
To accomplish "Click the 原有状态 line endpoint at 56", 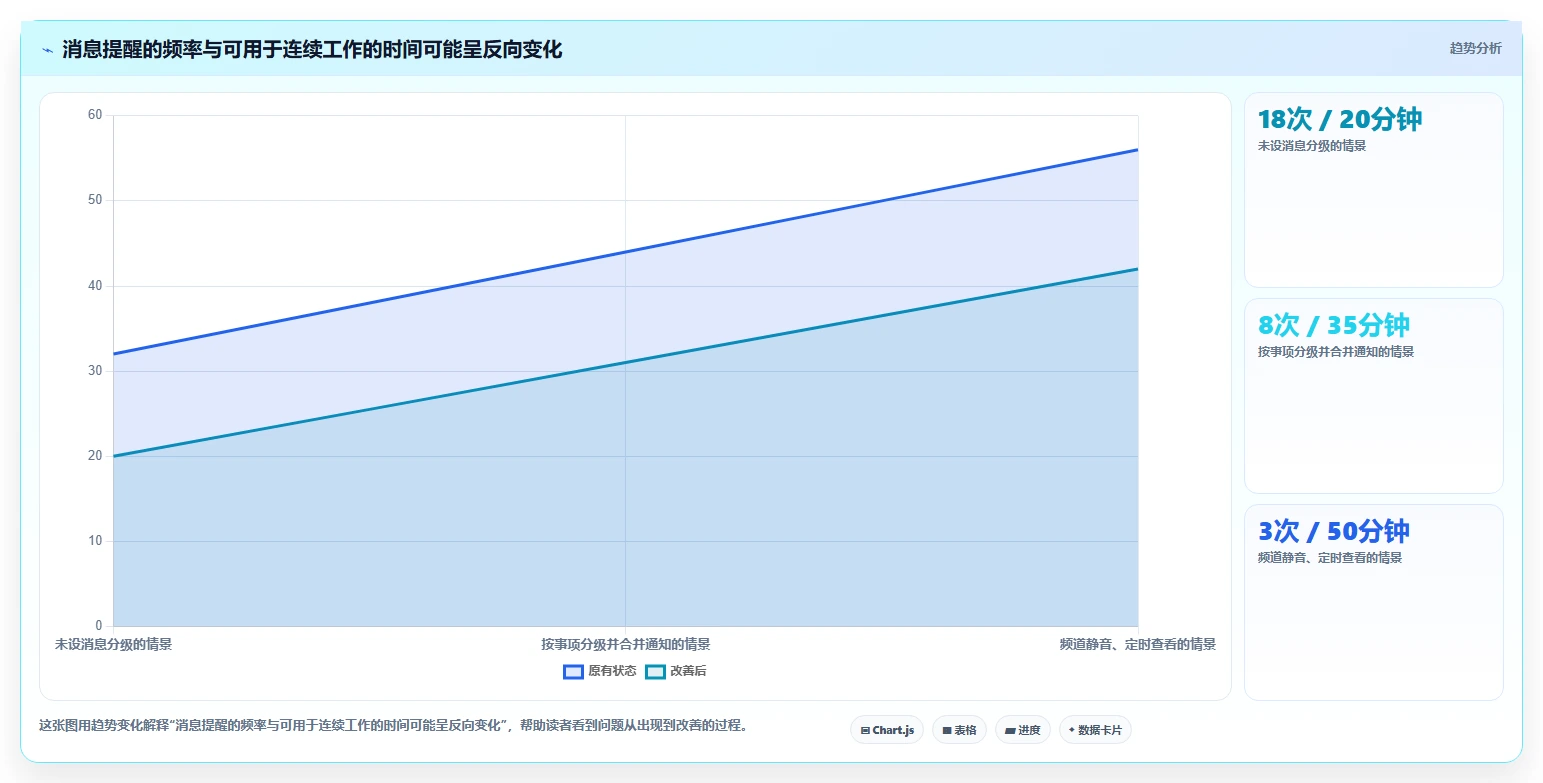I will point(1138,150).
